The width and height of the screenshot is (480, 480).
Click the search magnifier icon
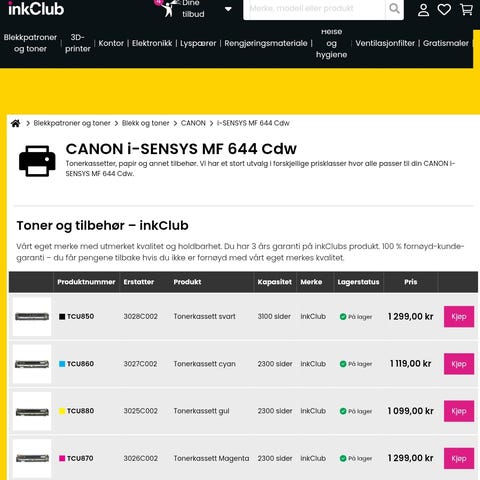(394, 8)
